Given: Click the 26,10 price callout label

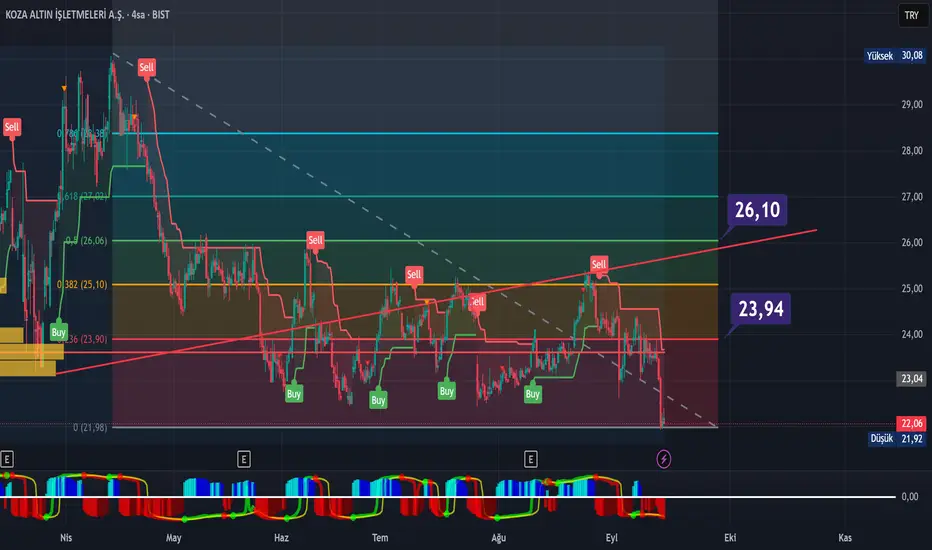Looking at the screenshot, I should click(x=757, y=209).
